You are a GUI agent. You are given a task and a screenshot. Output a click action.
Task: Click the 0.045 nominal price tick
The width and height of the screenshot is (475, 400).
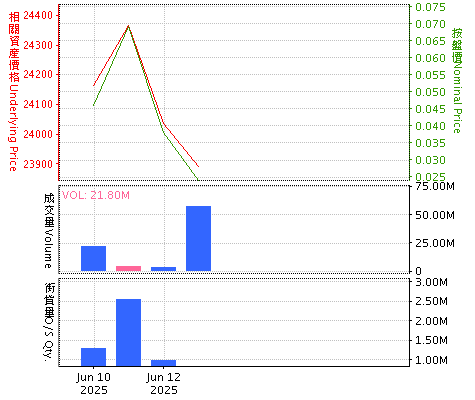pyautogui.click(x=430, y=109)
